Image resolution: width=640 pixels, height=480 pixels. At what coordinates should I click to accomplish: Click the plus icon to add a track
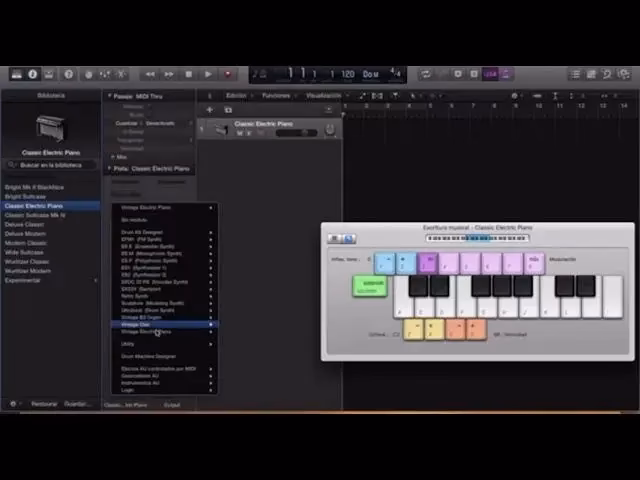tap(209, 110)
